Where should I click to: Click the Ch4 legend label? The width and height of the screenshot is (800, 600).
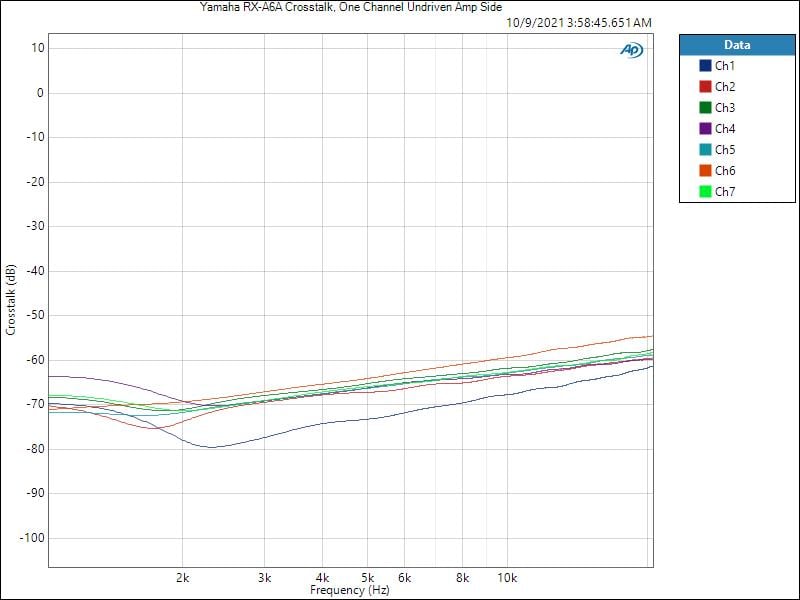tap(725, 129)
